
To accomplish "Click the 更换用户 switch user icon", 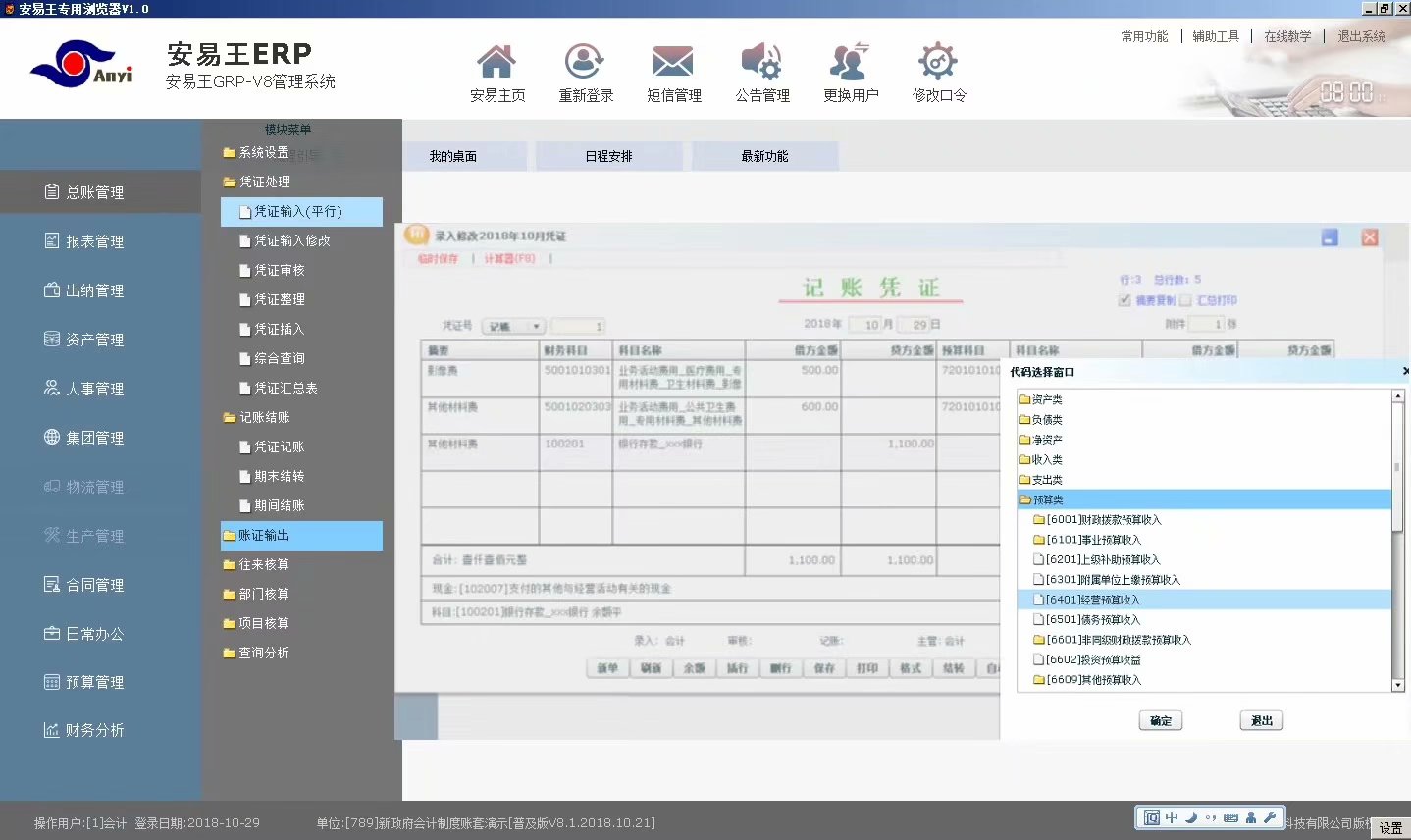I will click(x=850, y=62).
